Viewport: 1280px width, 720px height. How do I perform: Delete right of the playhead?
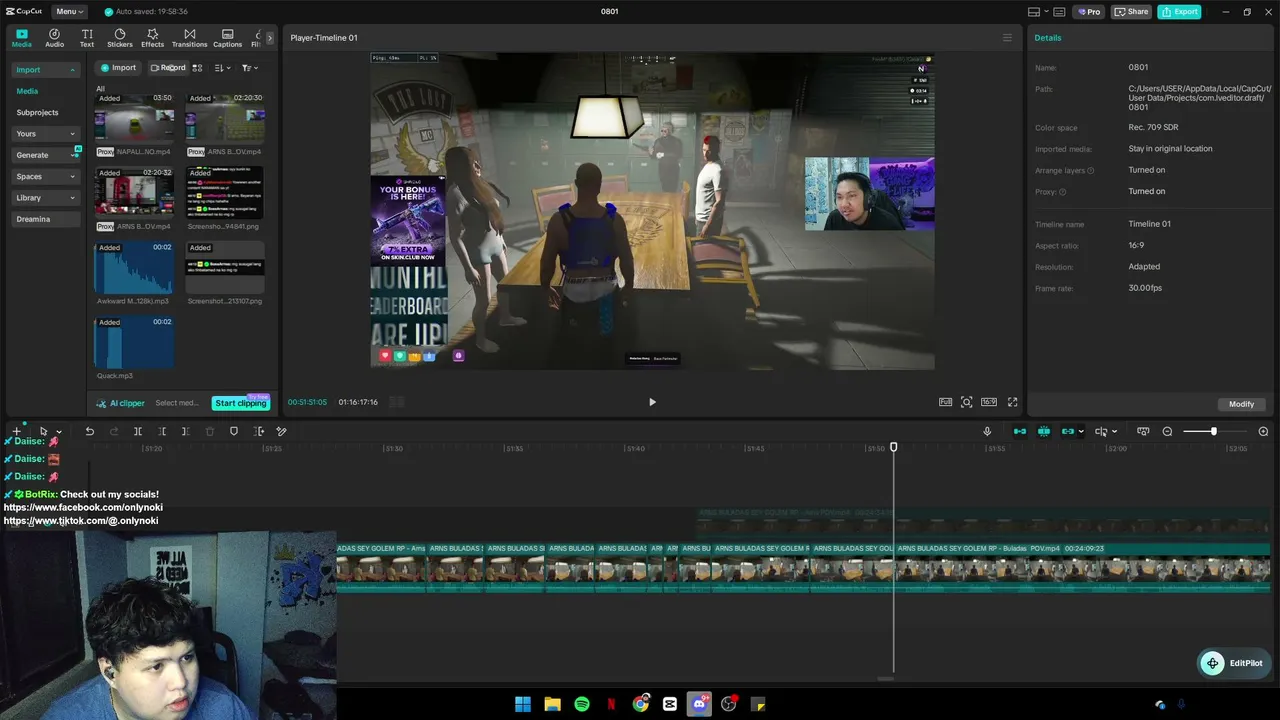[185, 431]
